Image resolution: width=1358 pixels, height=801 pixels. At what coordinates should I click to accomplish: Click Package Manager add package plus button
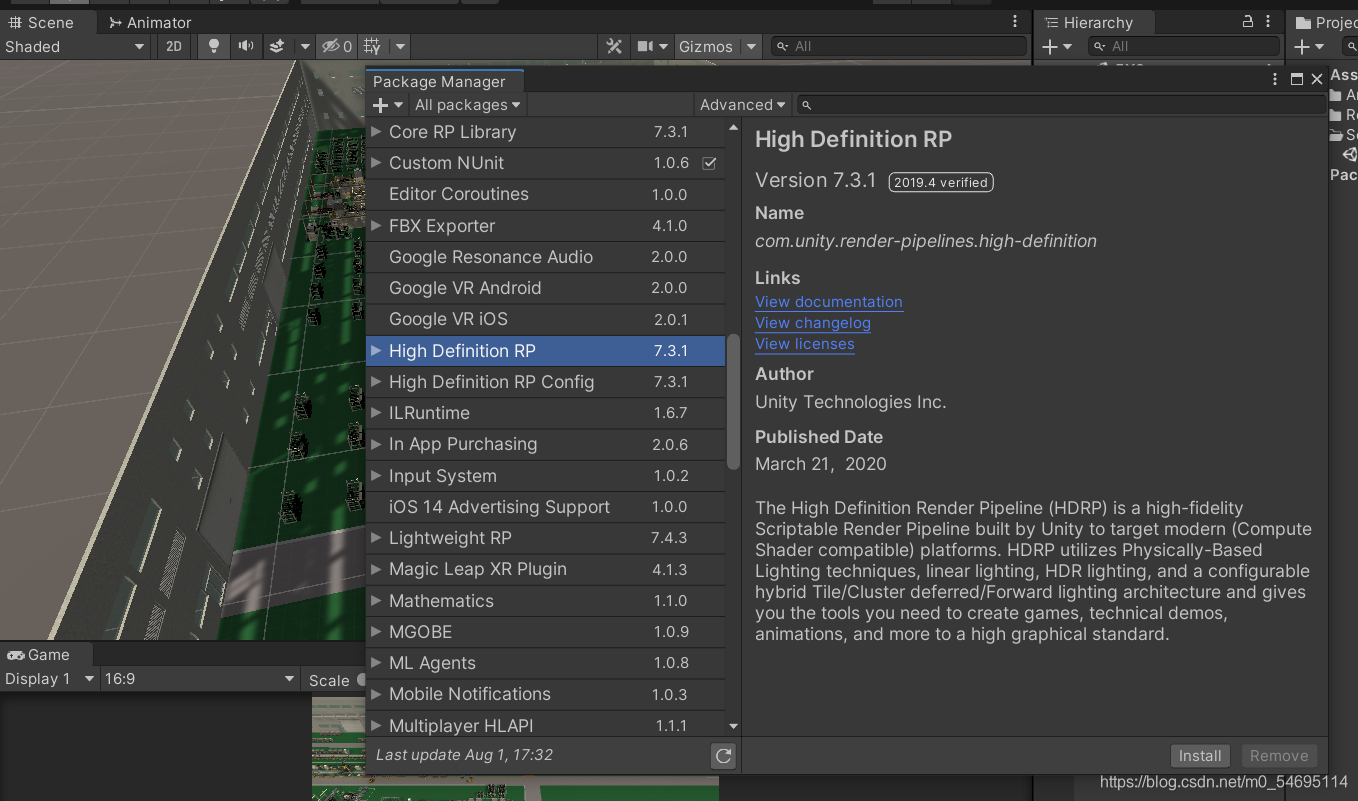pos(387,105)
